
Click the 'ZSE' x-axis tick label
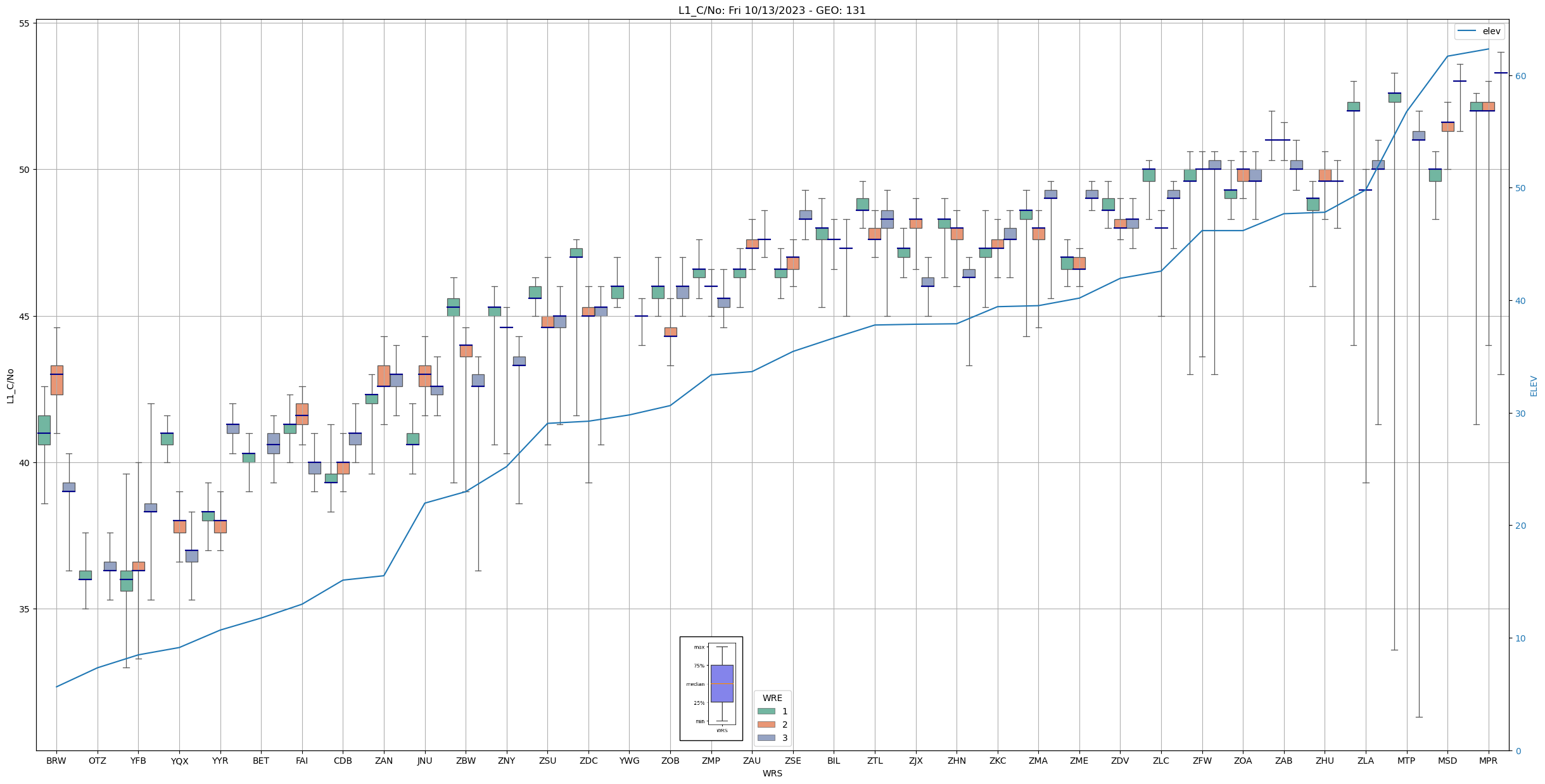pos(793,761)
